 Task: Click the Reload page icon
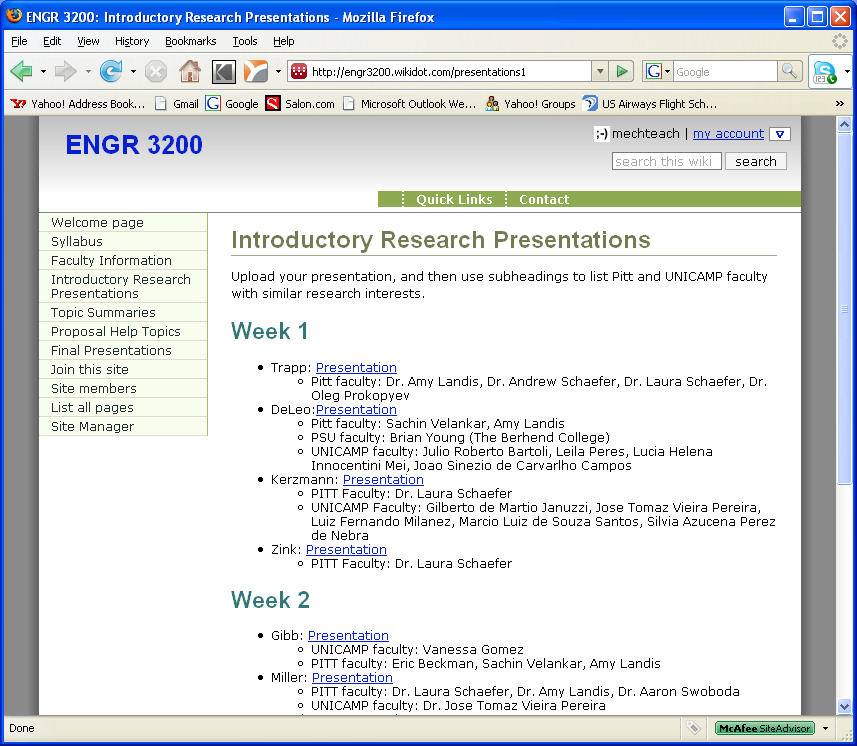pyautogui.click(x=110, y=71)
